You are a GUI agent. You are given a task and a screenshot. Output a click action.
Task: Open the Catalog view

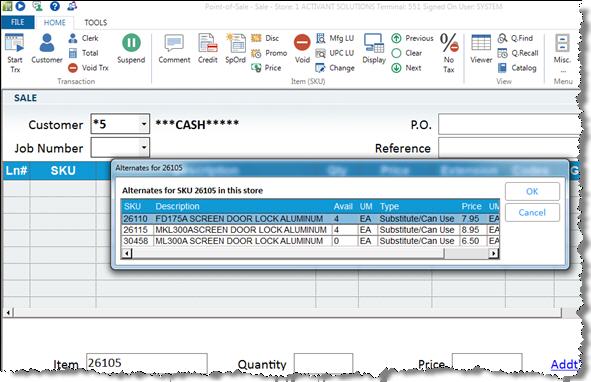(517, 68)
